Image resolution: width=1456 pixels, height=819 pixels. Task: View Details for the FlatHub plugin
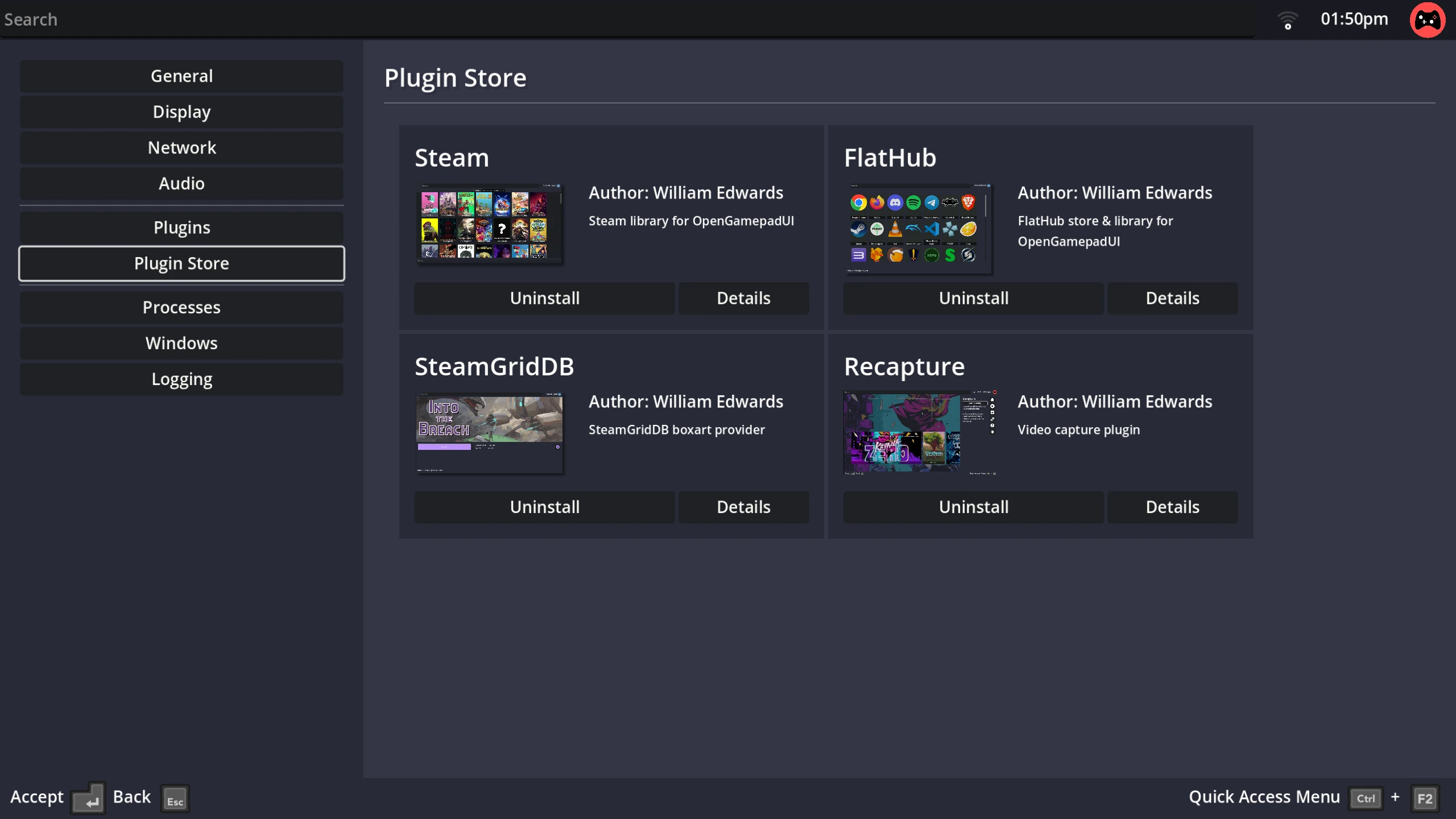coord(1172,298)
